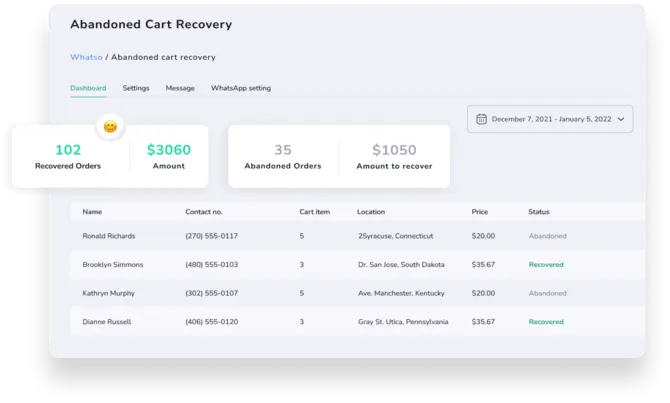This screenshot has height=403, width=670.
Task: Click the Name column header
Action: click(92, 212)
